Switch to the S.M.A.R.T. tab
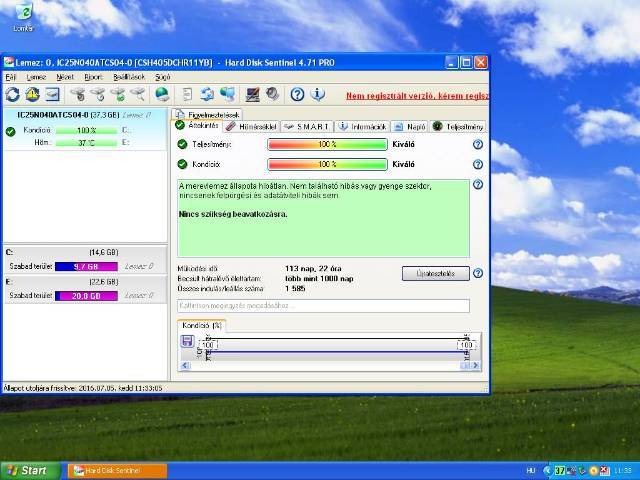Screen dimensions: 640x480 [307, 127]
